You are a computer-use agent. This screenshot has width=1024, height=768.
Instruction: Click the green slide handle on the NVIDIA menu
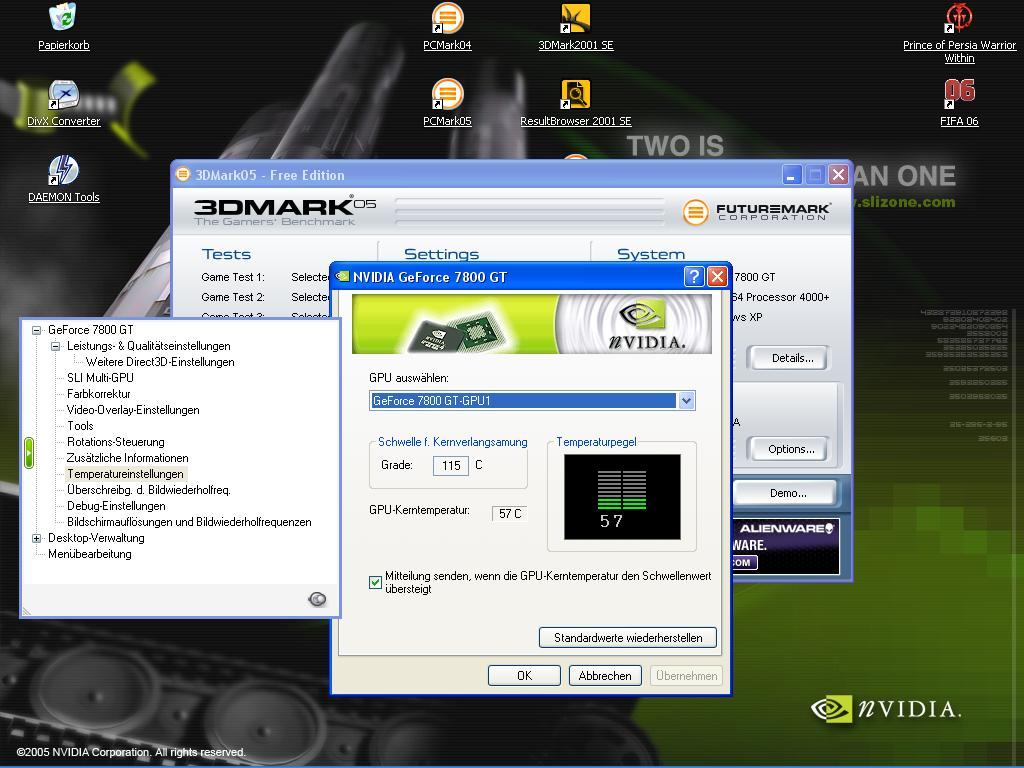tap(29, 453)
